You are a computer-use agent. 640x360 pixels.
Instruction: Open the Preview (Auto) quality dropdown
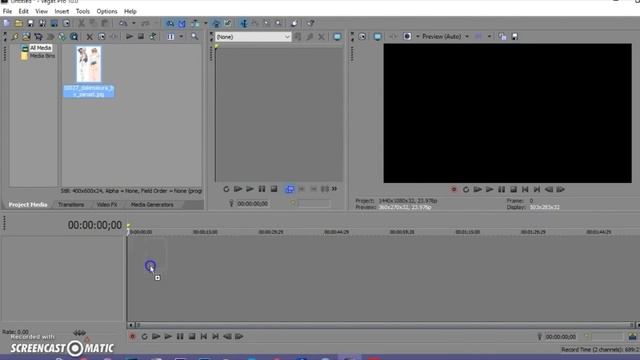[446, 37]
